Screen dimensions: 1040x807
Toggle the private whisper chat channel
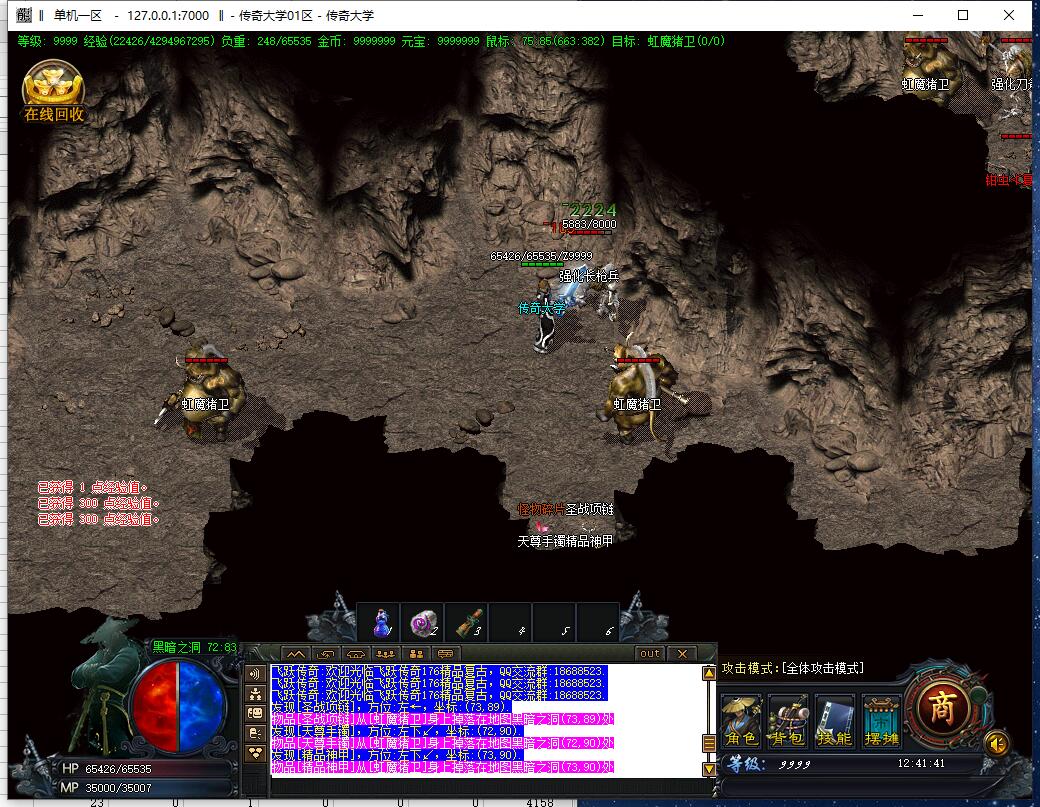pyautogui.click(x=255, y=733)
